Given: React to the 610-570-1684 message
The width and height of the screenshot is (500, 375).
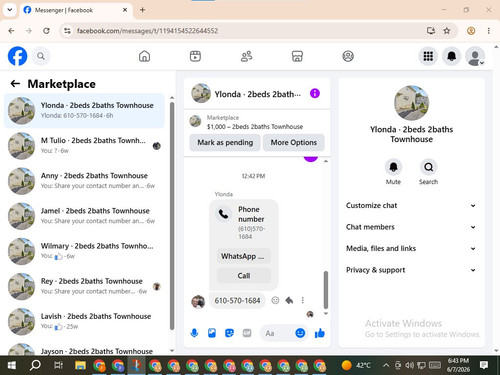Looking at the screenshot, I should tap(275, 300).
